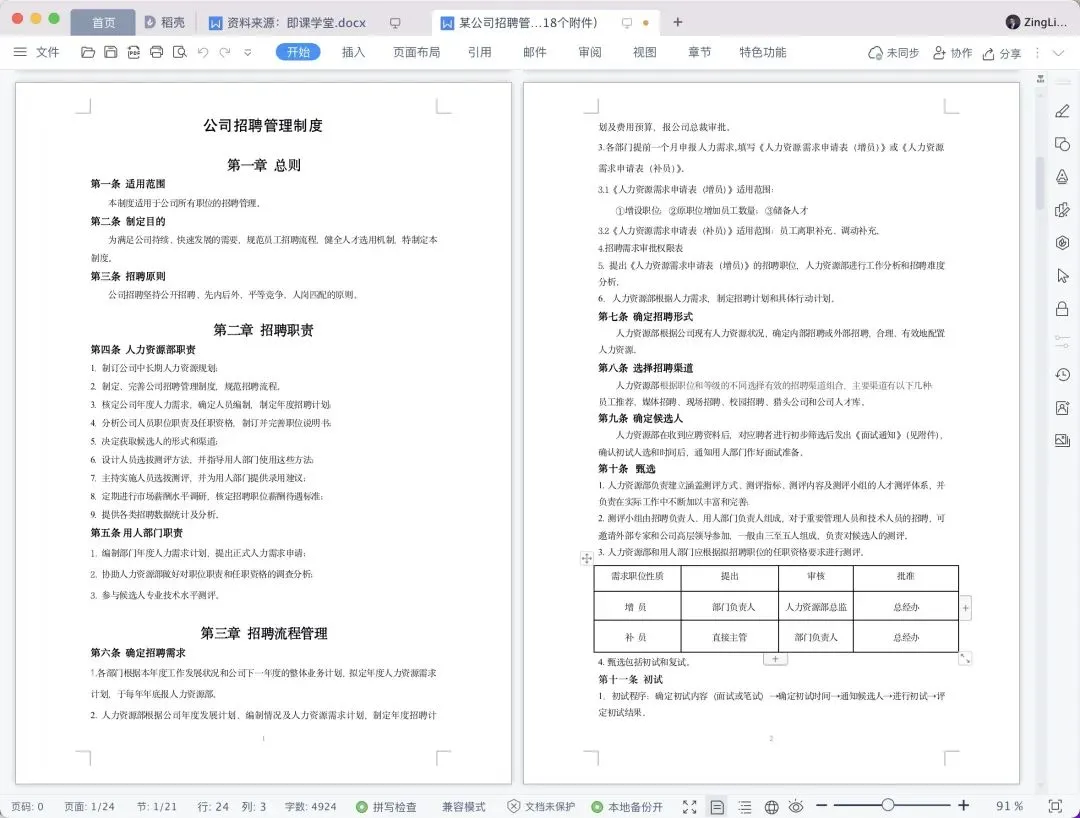Add a new tab with plus button

click(x=678, y=22)
